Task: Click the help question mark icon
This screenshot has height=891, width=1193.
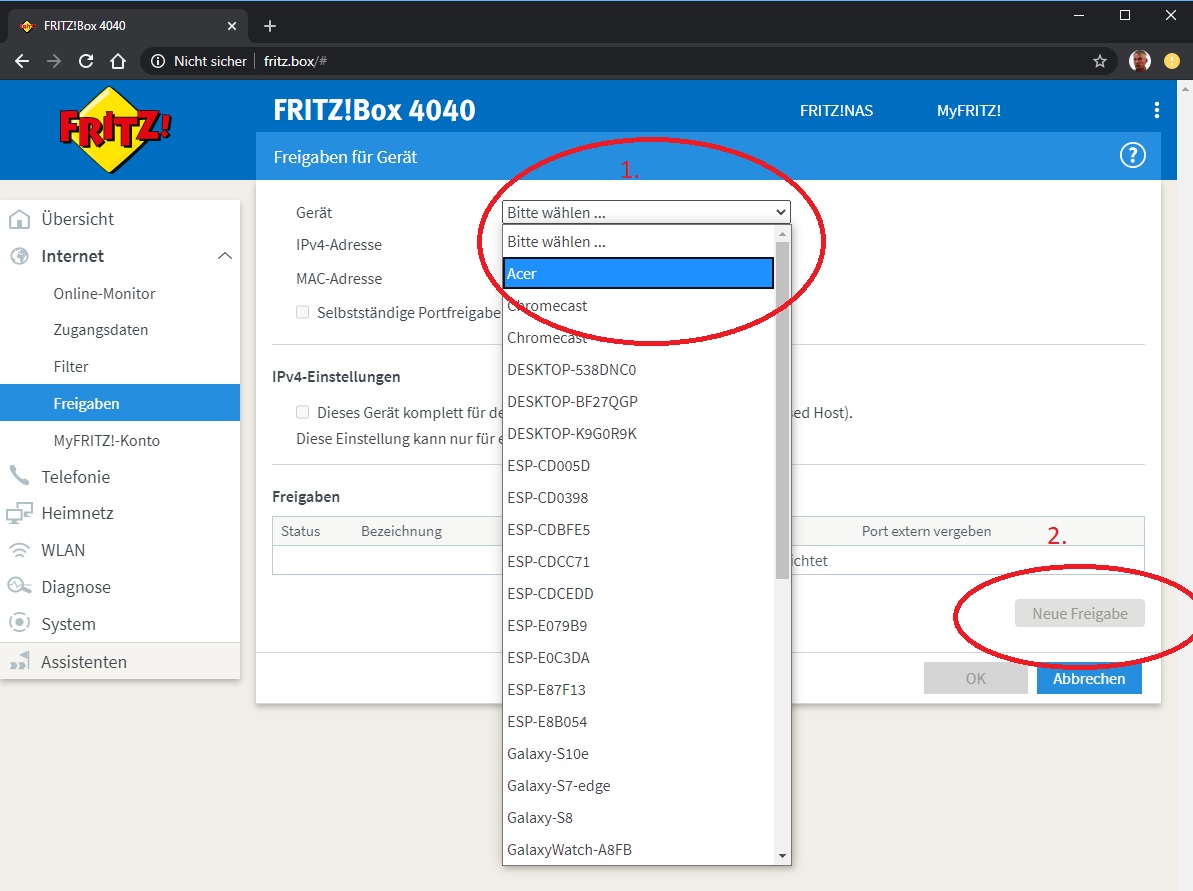Action: tap(1132, 156)
